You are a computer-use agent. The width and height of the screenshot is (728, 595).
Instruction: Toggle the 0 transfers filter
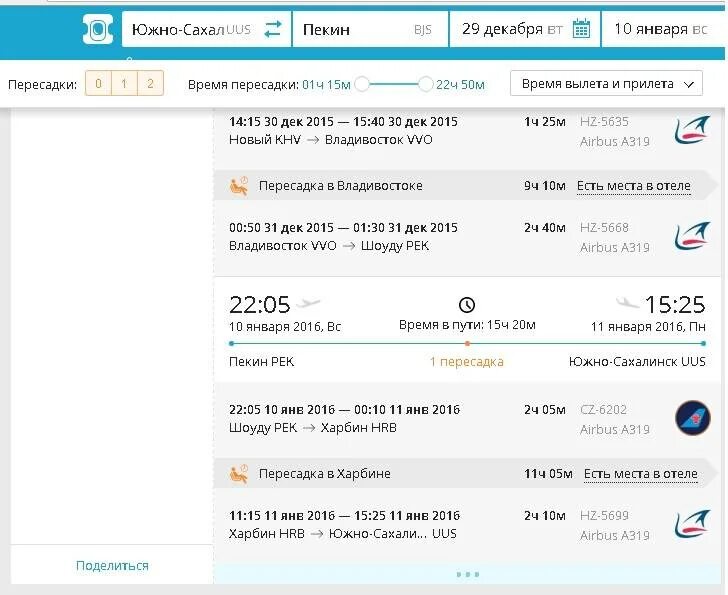point(98,84)
